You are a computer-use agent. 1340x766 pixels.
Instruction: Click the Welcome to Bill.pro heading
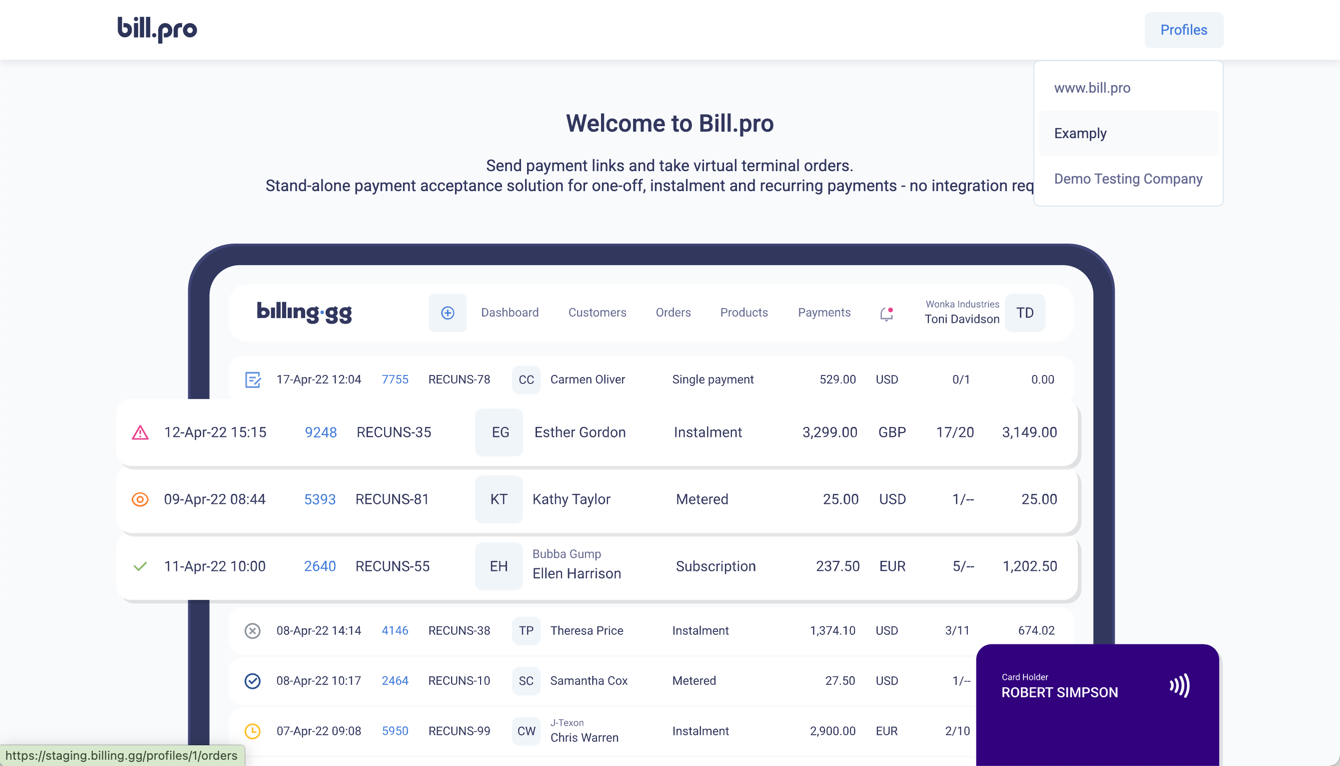click(670, 123)
